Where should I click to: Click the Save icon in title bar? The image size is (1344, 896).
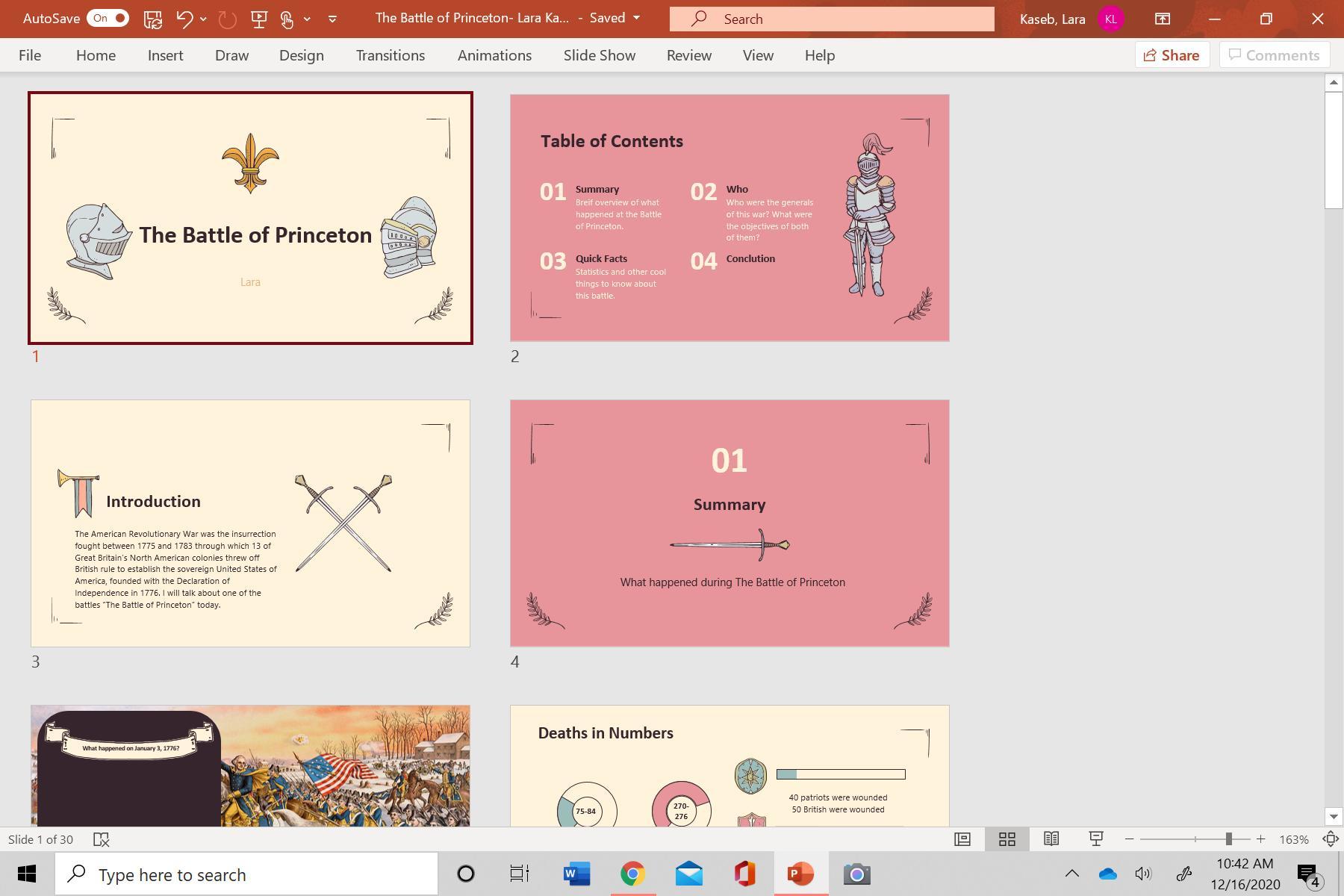pos(153,19)
